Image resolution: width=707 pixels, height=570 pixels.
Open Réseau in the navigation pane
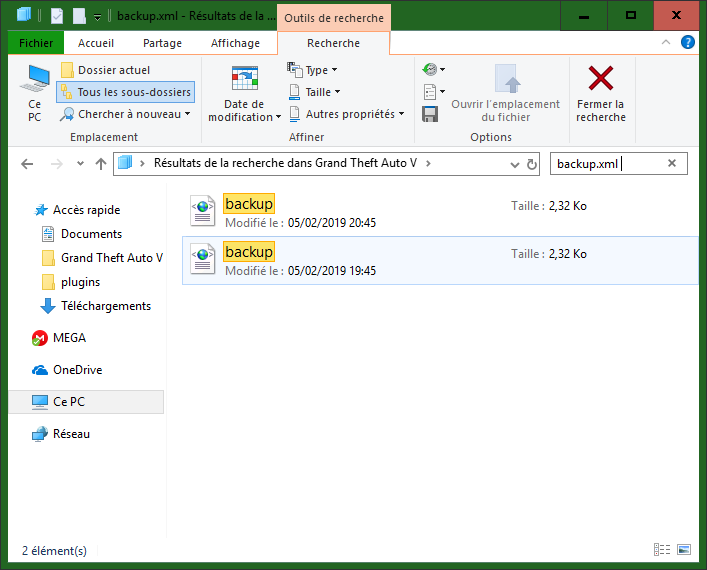(x=61, y=434)
